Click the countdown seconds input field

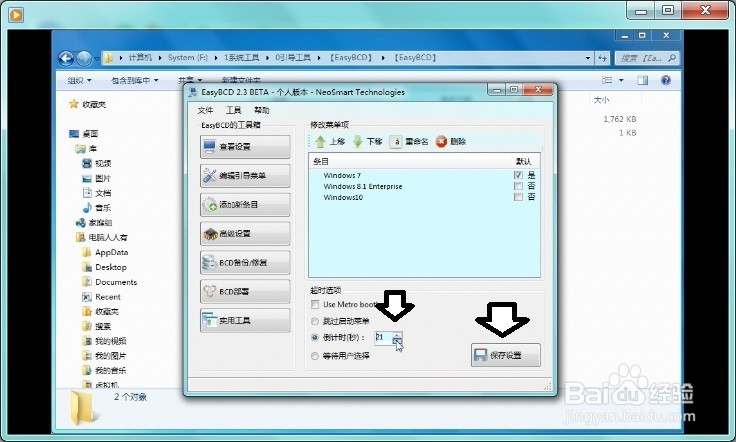click(383, 337)
